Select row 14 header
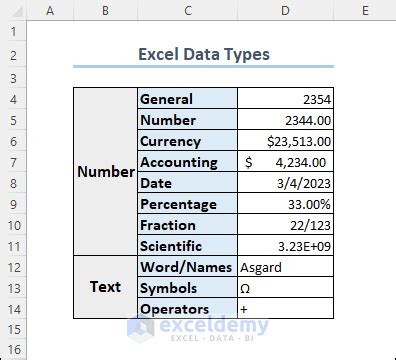Screen dimensions: 396x360 pyautogui.click(x=13, y=309)
